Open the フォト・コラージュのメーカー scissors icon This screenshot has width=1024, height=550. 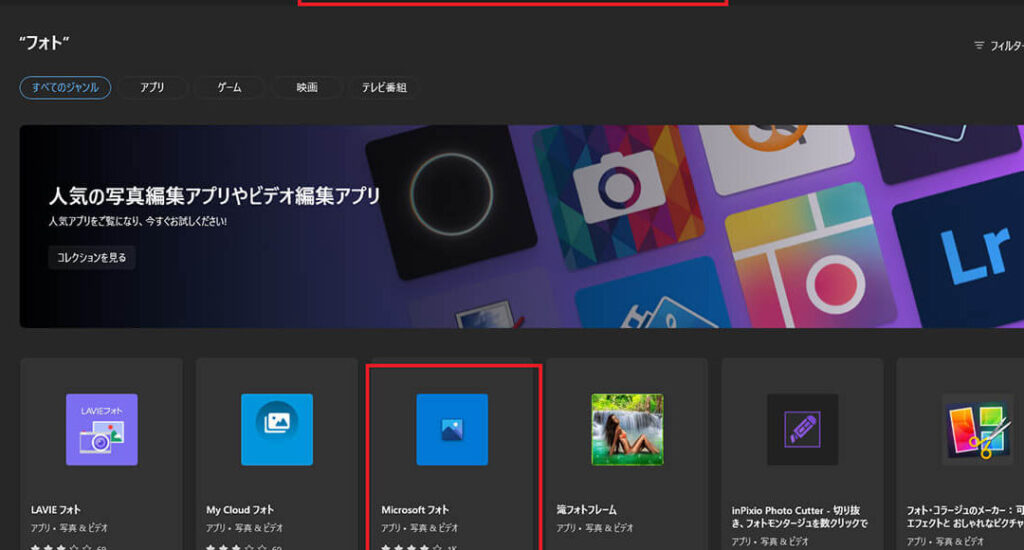pyautogui.click(x=976, y=429)
